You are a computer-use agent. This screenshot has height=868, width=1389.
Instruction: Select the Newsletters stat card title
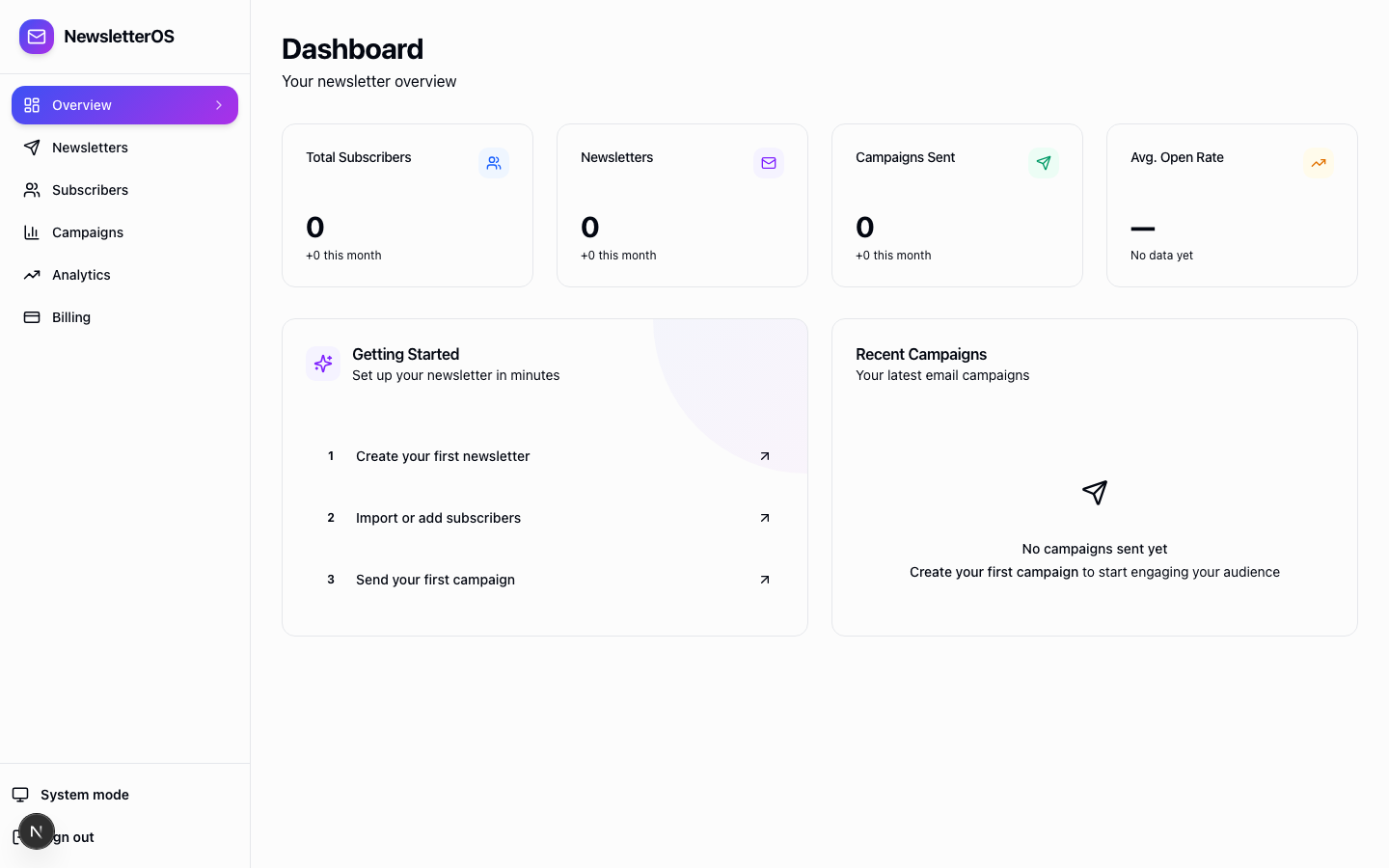click(617, 157)
